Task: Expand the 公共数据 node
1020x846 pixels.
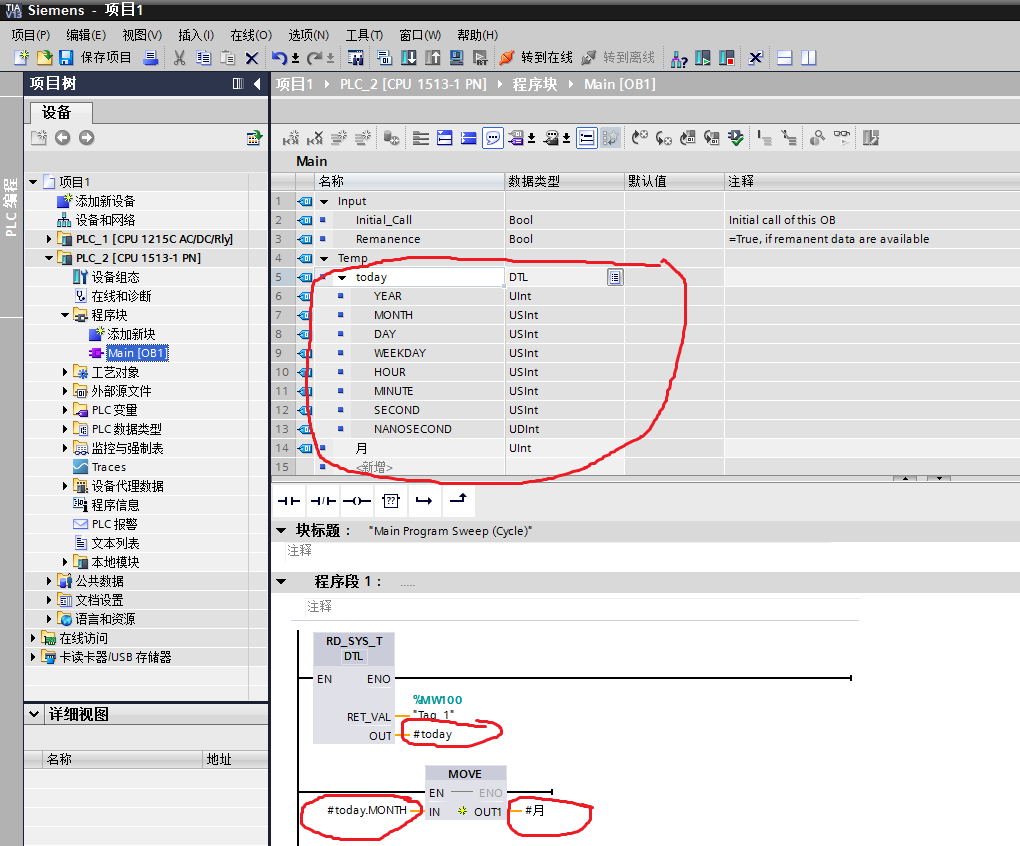Action: [x=49, y=581]
